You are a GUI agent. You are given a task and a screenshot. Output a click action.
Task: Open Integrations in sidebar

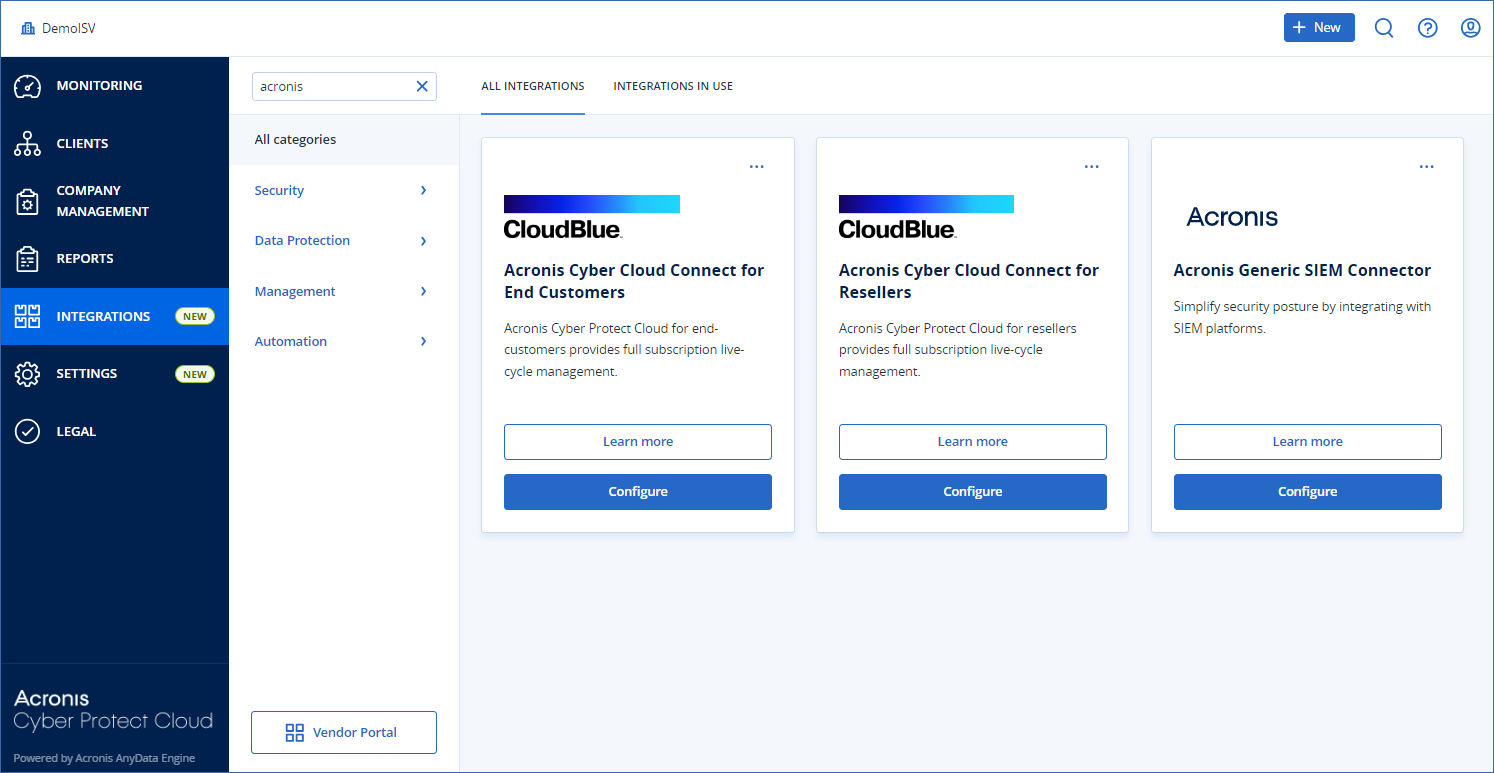(x=115, y=317)
